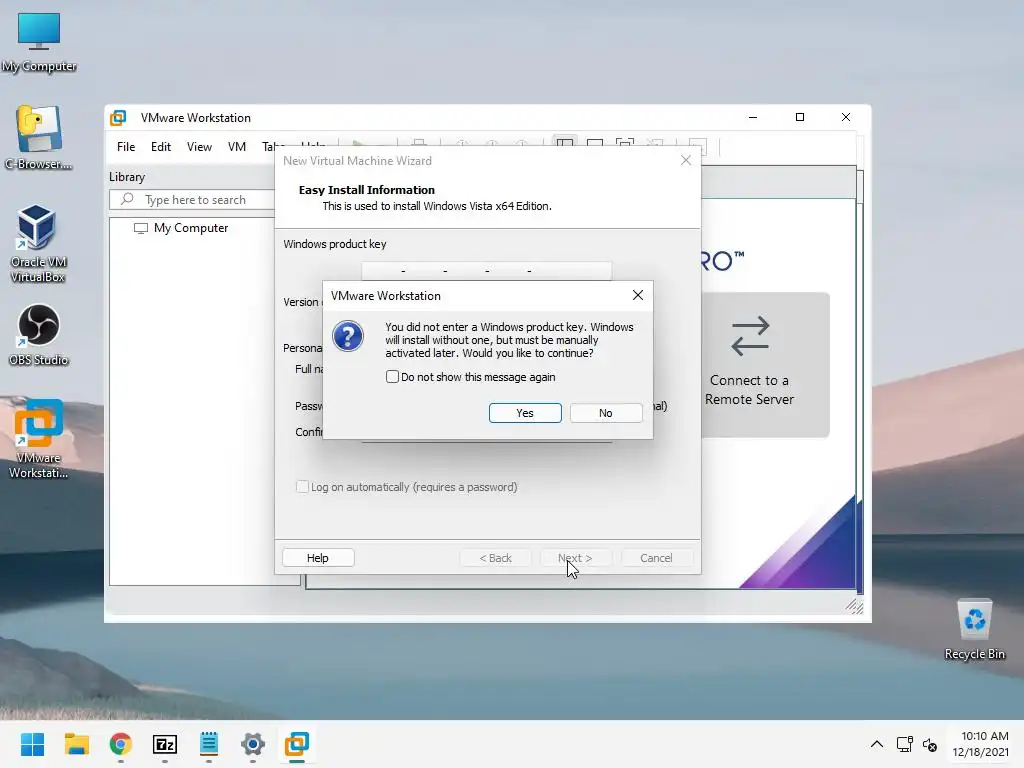1024x768 pixels.
Task: Open Settings gear from the taskbar
Action: [x=253, y=744]
